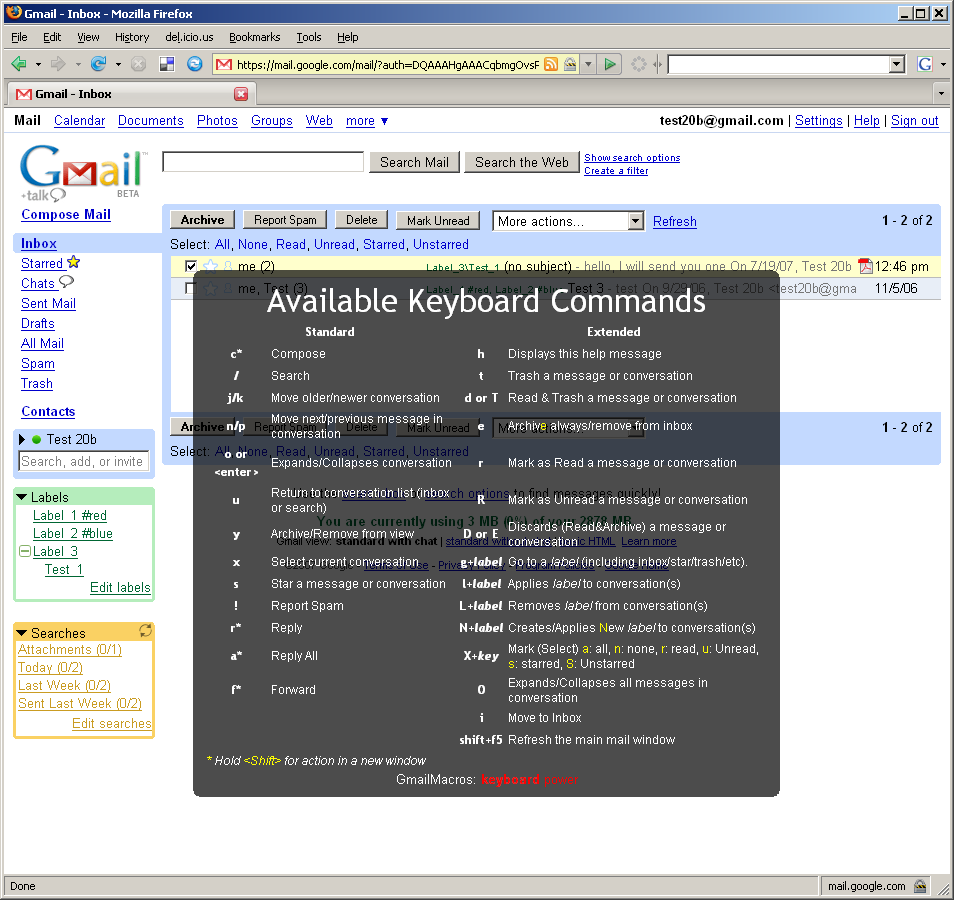Select Unread in the Select row
This screenshot has width=954, height=900.
334,244
